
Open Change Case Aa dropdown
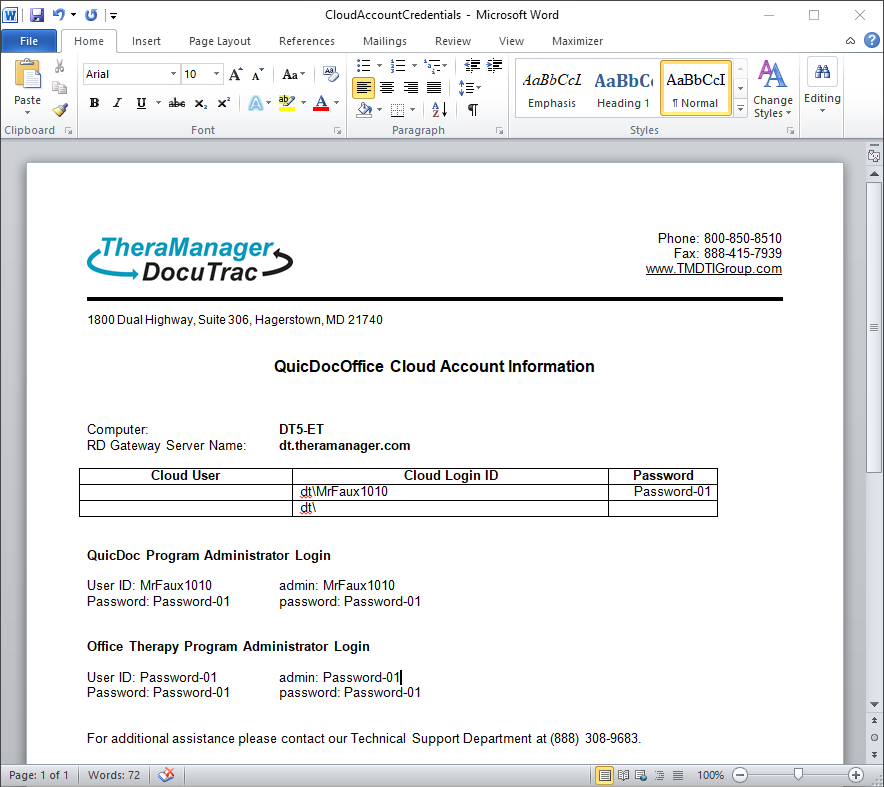[x=293, y=74]
